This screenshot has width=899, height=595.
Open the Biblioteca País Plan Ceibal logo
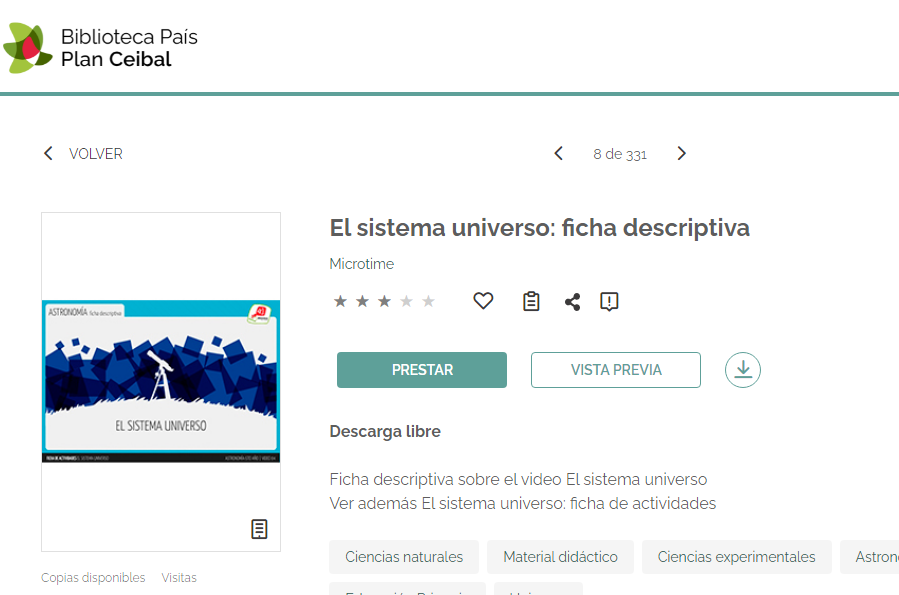100,48
